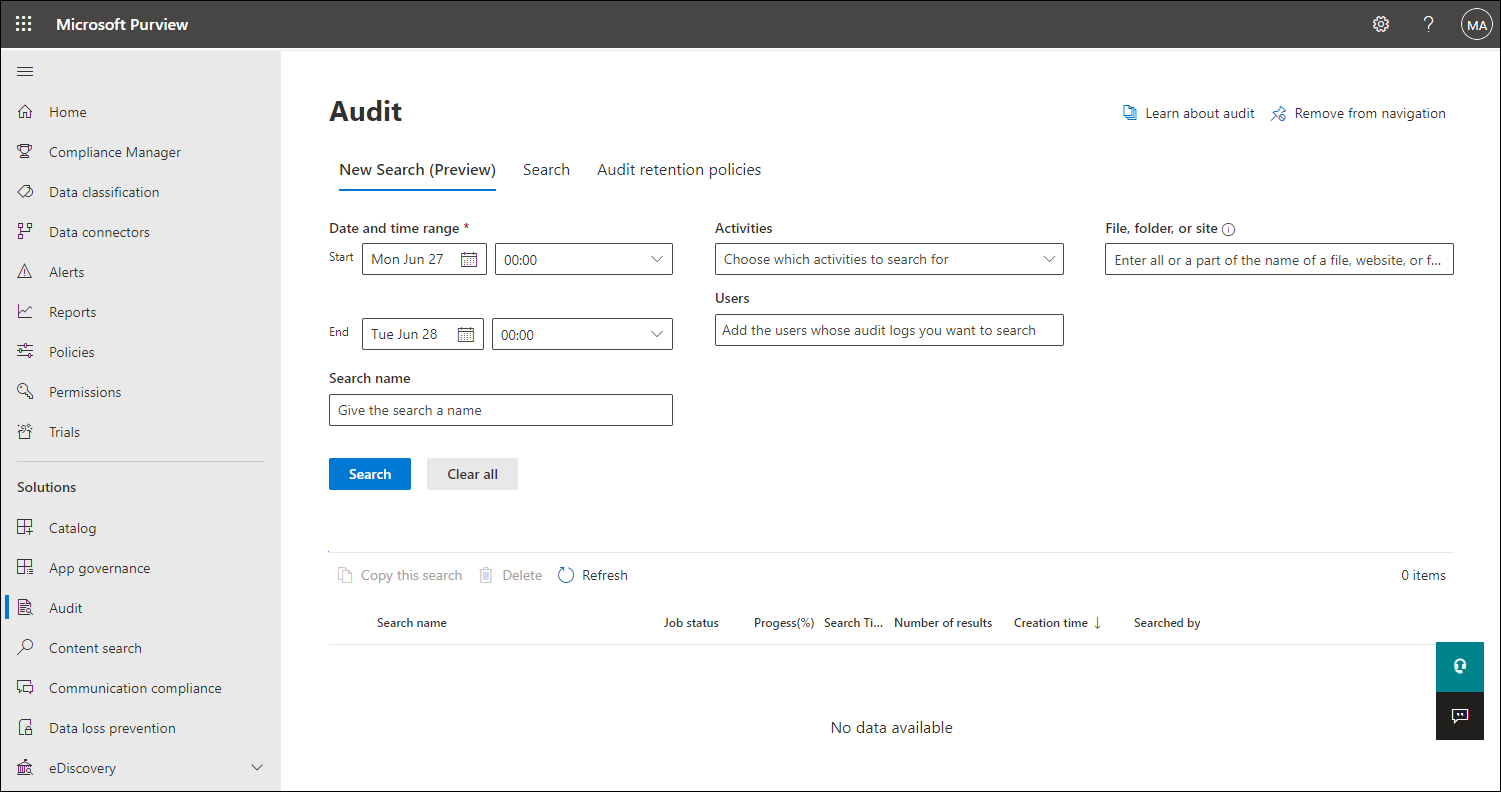
Task: Open the start time dropdown
Action: click(x=583, y=258)
